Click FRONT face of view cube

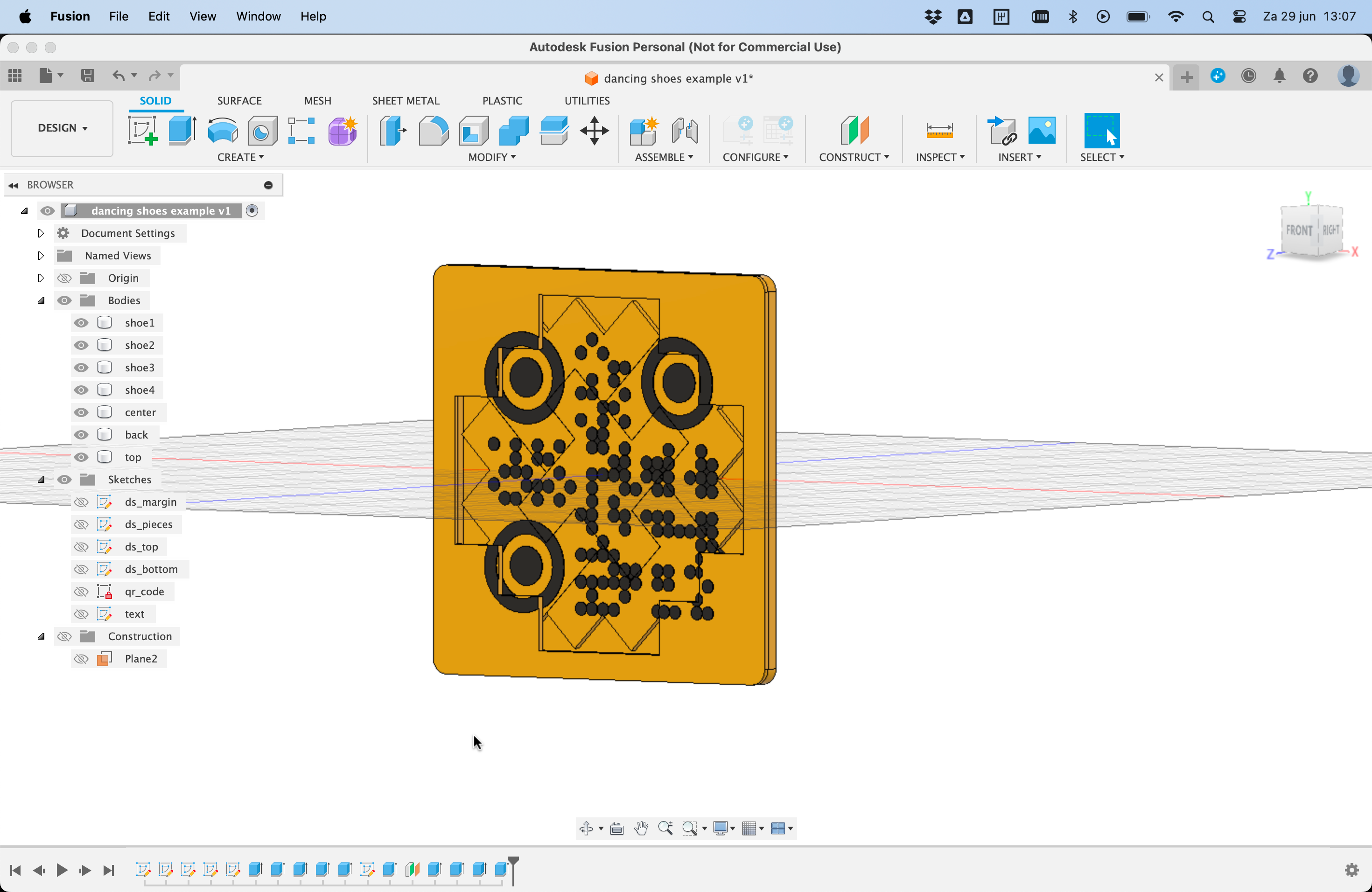tap(1299, 230)
